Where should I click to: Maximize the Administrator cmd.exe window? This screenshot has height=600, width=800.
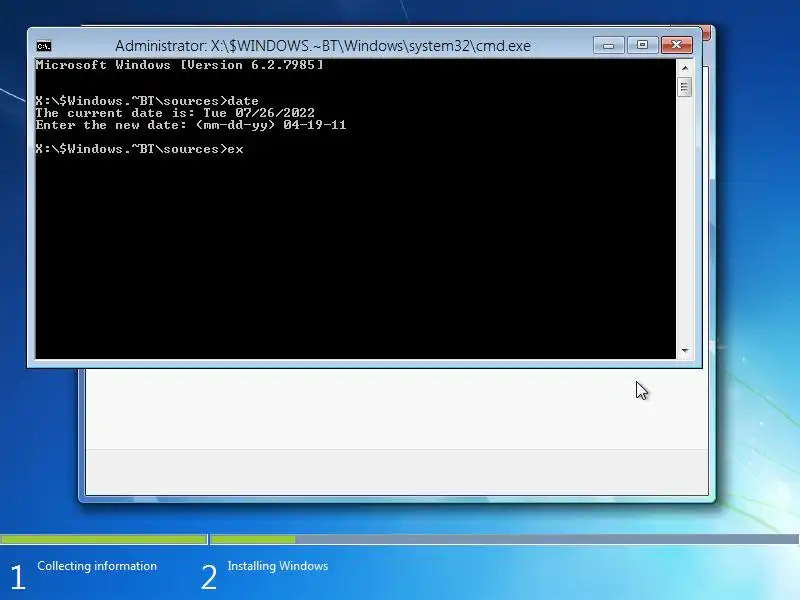pyautogui.click(x=642, y=45)
